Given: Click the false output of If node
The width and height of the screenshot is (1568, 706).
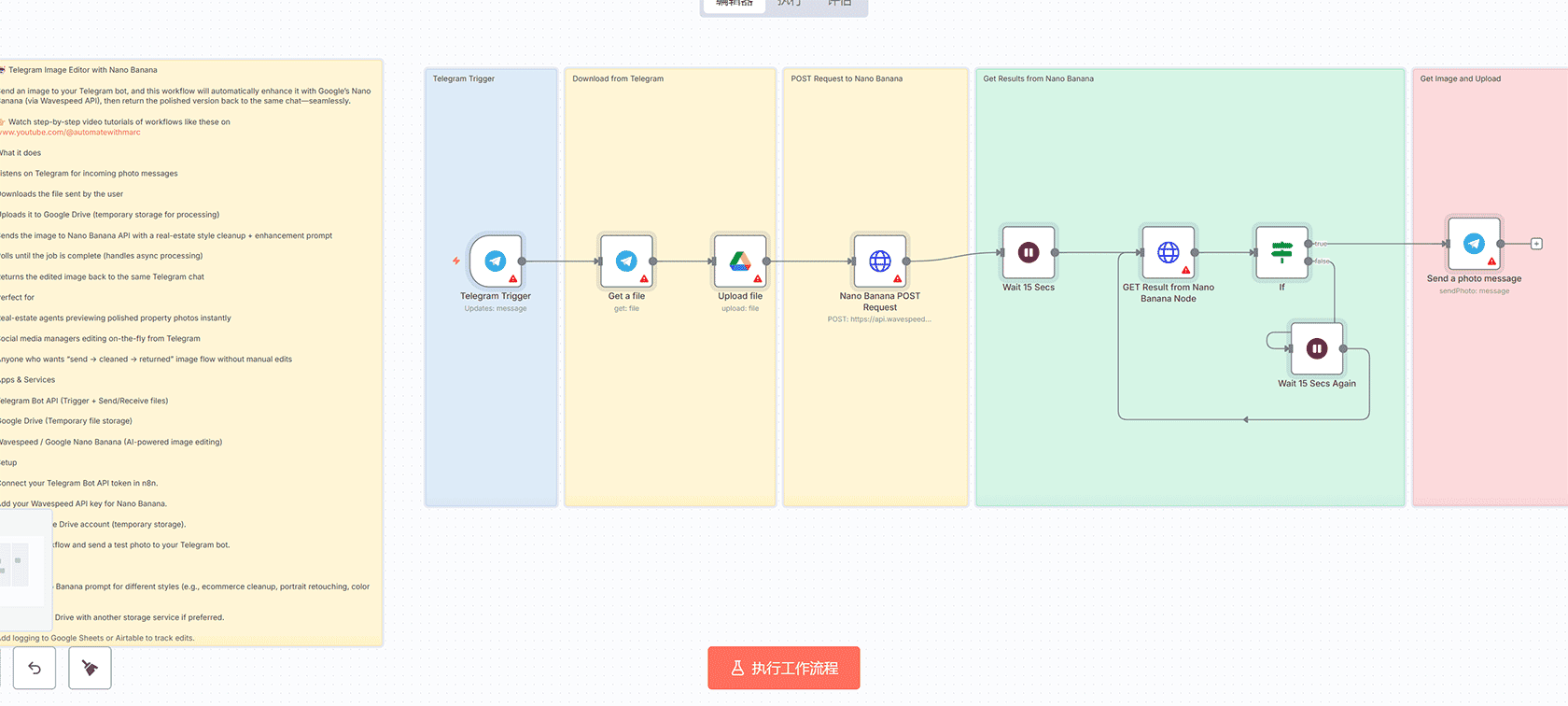Looking at the screenshot, I should click(x=1309, y=261).
